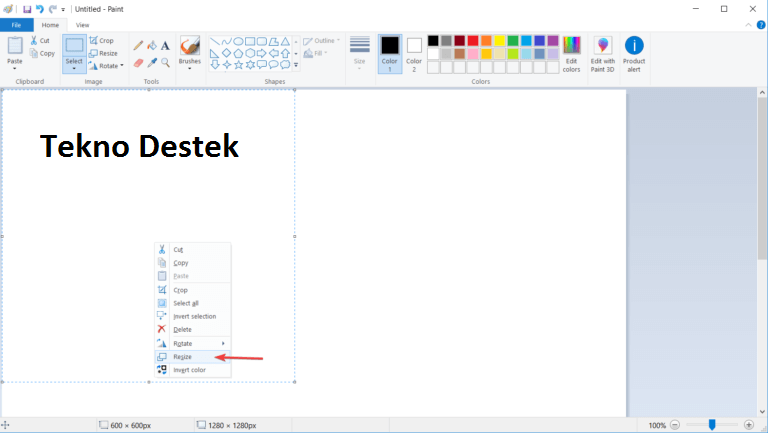Click the zoom in plus button
Viewport: 768px width, 433px height.
point(749,425)
